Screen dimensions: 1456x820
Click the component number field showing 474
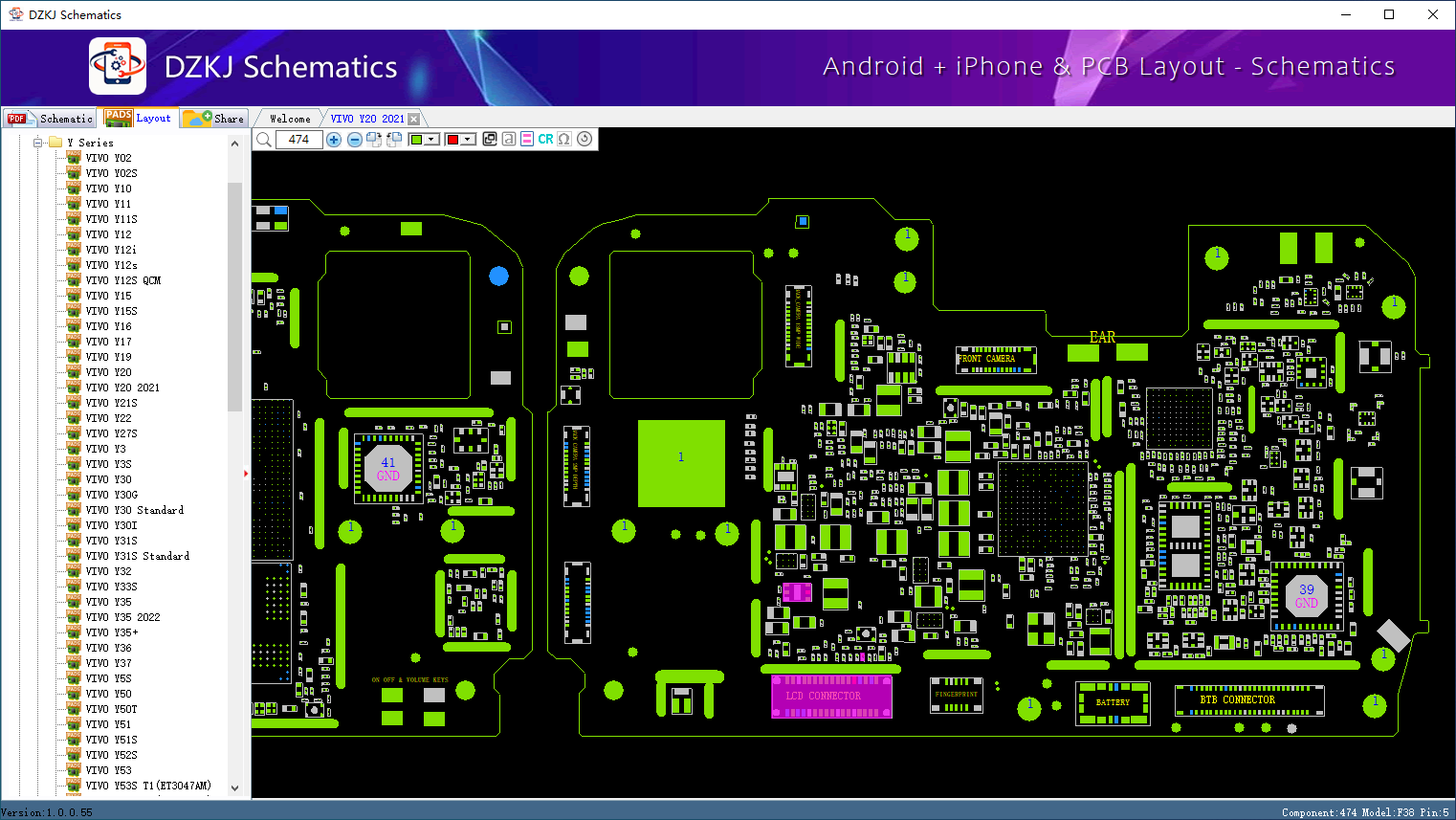tap(298, 140)
